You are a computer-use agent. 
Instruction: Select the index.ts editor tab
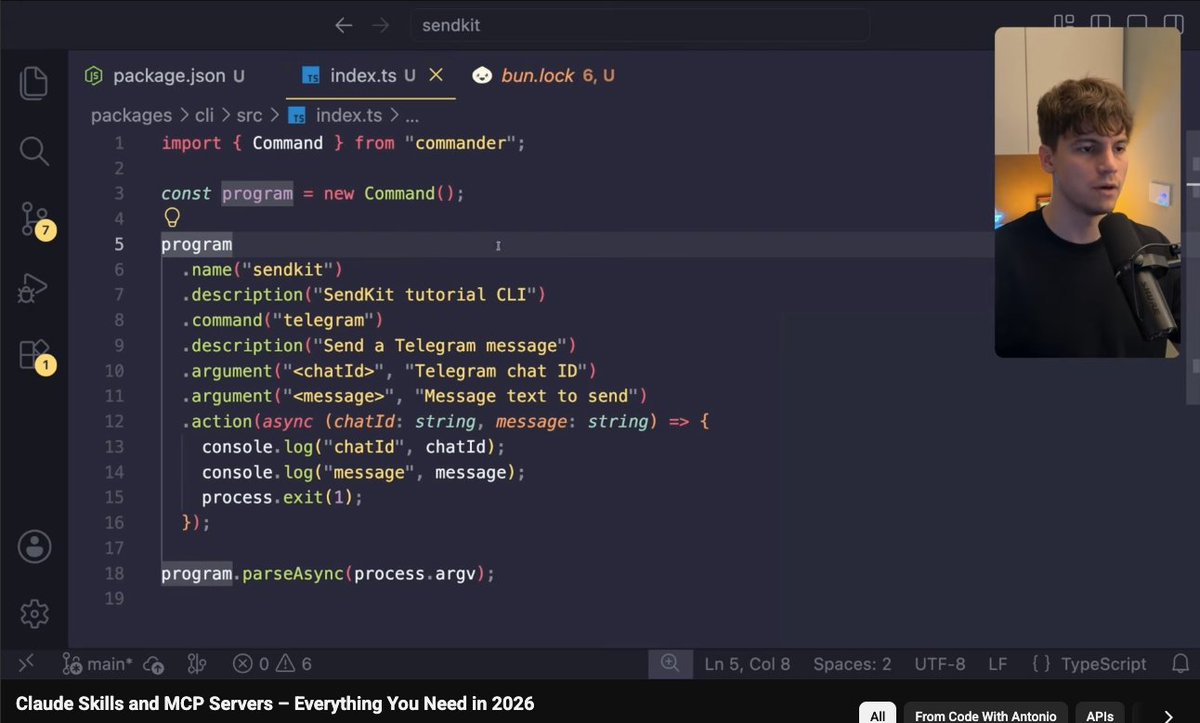(371, 75)
